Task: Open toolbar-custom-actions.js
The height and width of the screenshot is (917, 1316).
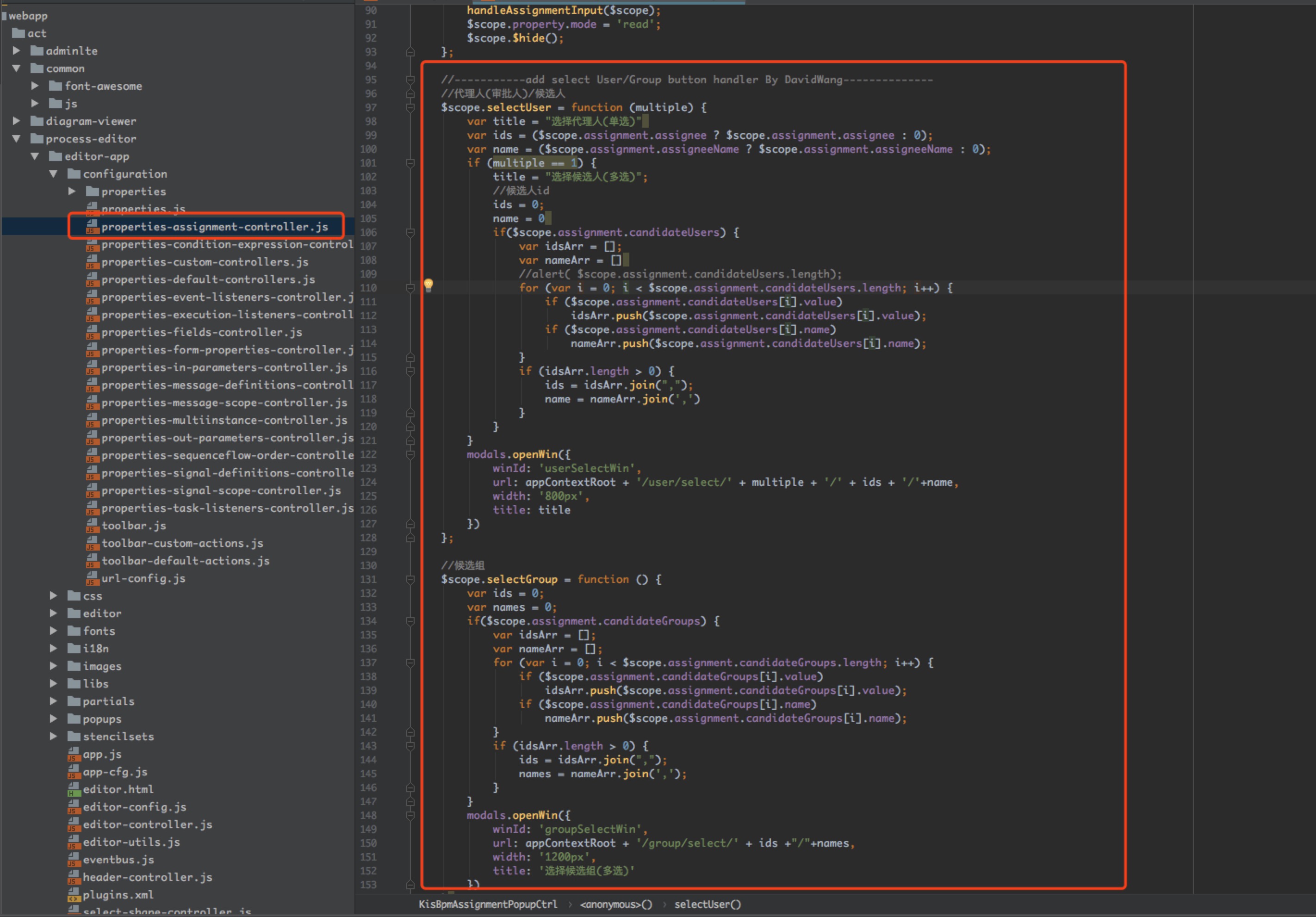Action: (182, 543)
